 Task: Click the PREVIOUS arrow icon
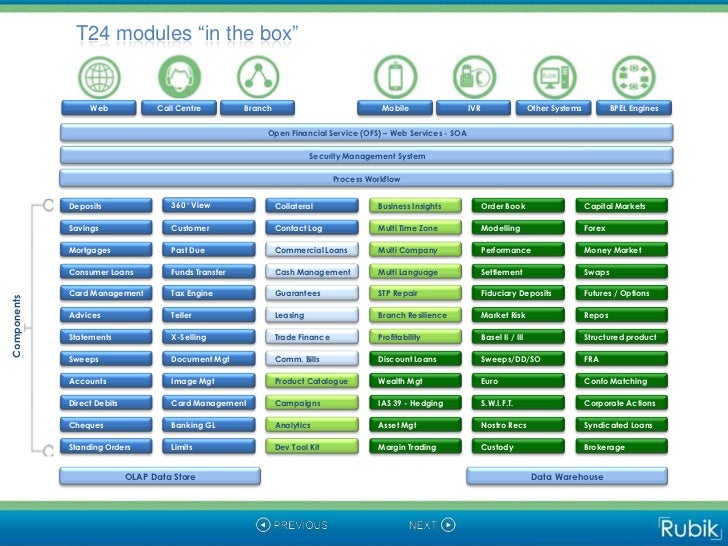263,525
